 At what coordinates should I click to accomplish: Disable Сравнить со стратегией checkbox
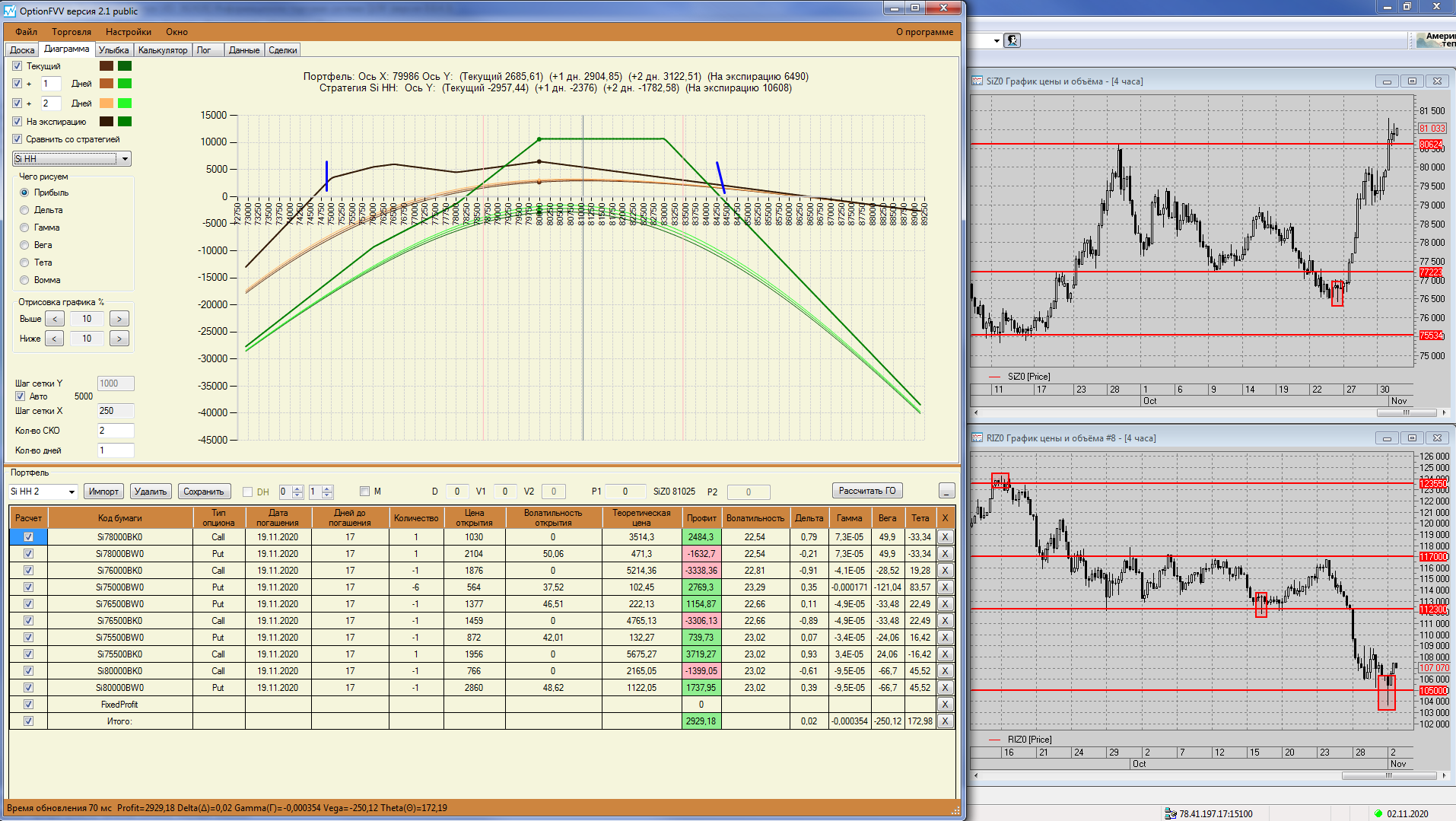coord(17,139)
